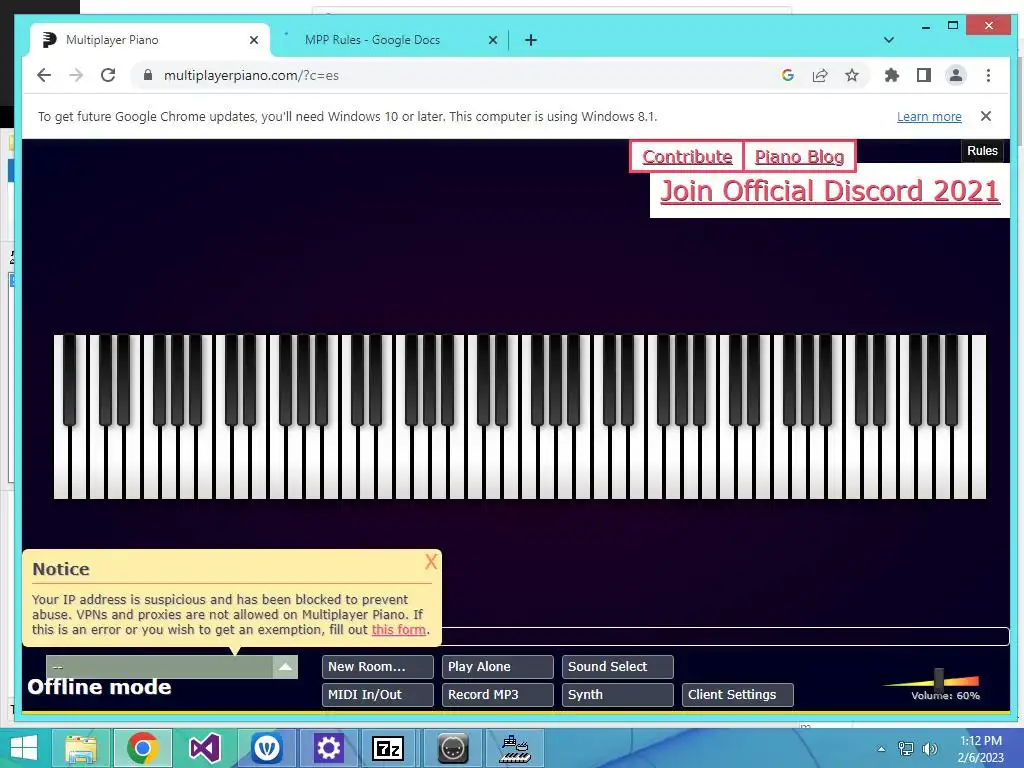This screenshot has height=768, width=1024.
Task: Click the volume slider handle
Action: [x=939, y=679]
